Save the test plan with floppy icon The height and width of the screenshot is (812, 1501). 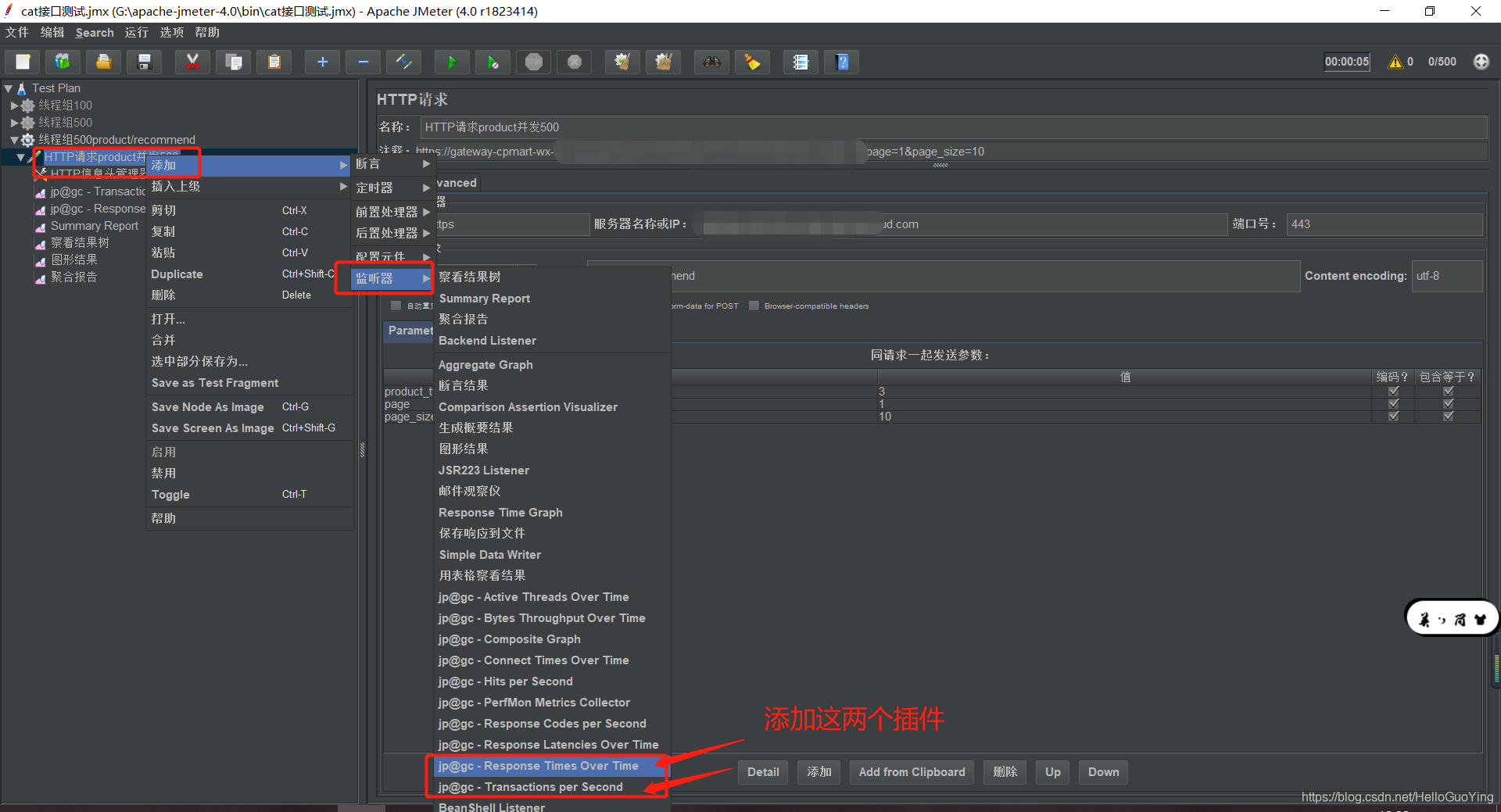tap(144, 62)
